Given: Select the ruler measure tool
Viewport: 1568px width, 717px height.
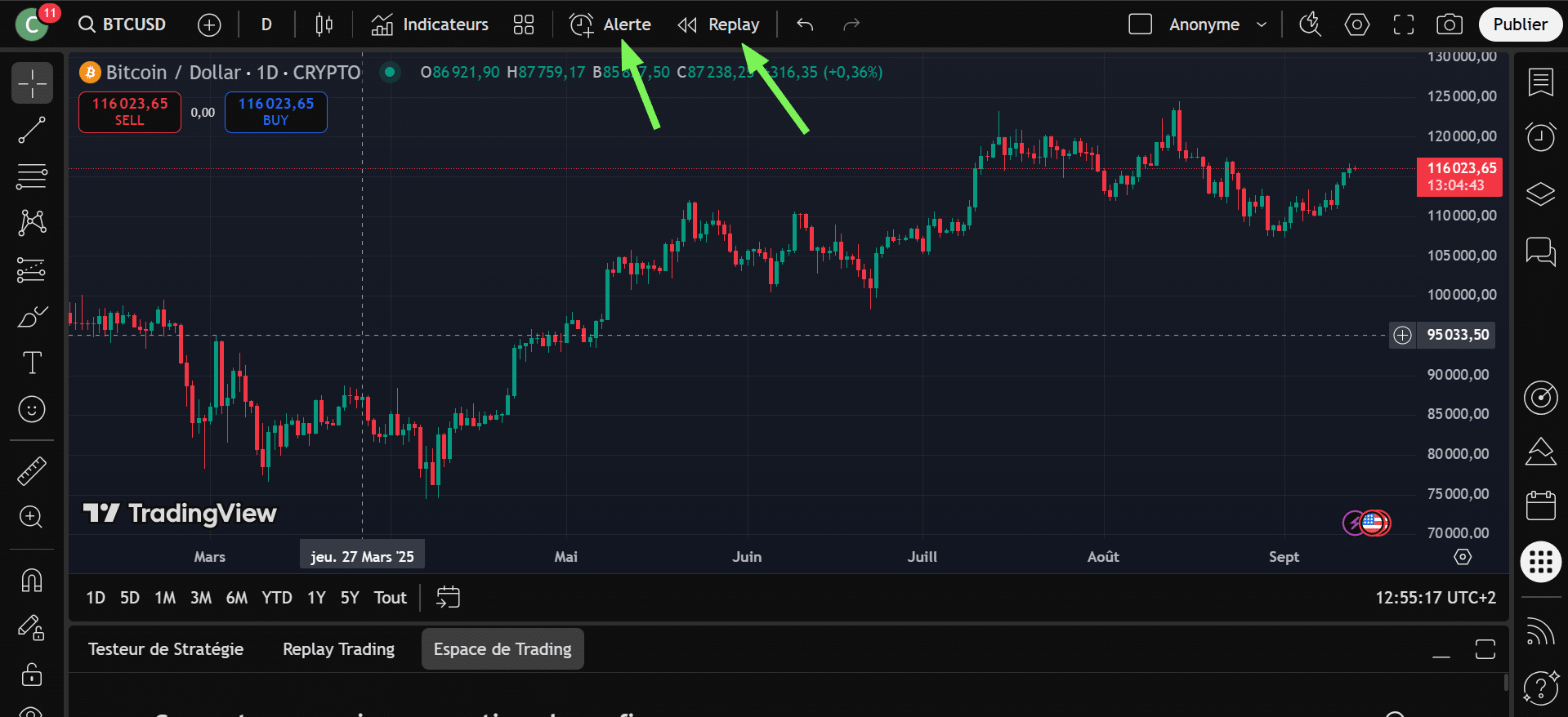Looking at the screenshot, I should [x=32, y=471].
